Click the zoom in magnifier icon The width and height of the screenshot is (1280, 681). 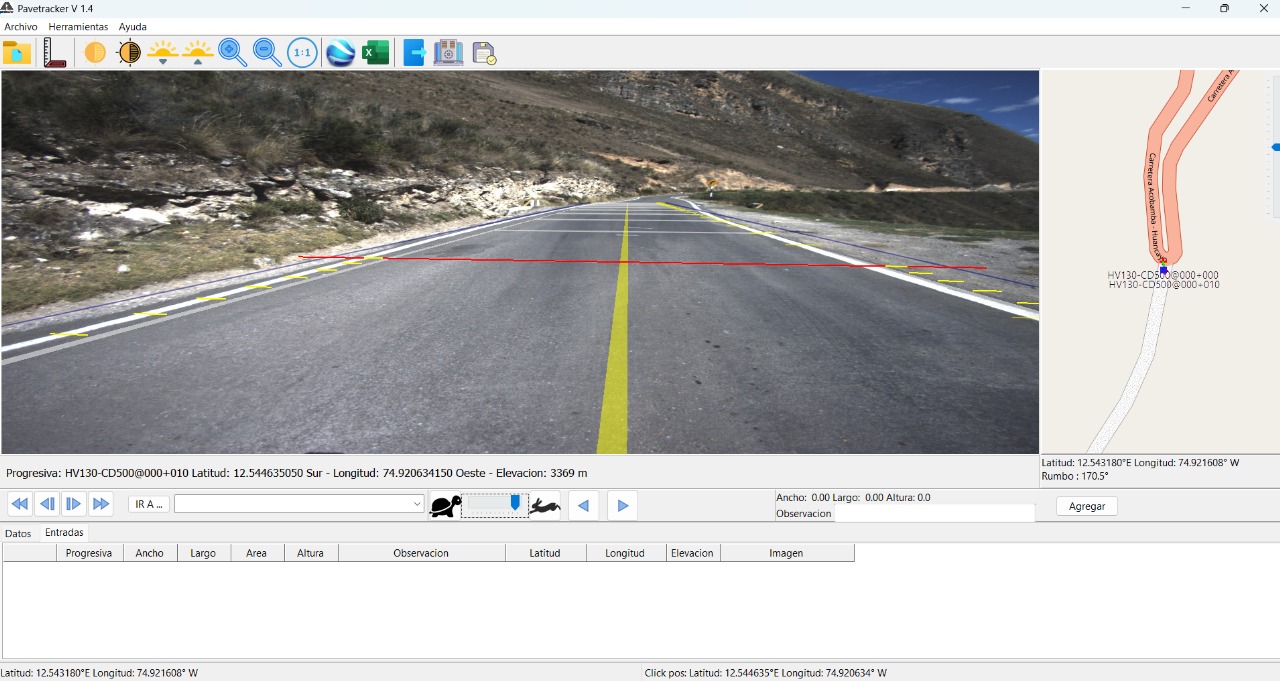232,52
